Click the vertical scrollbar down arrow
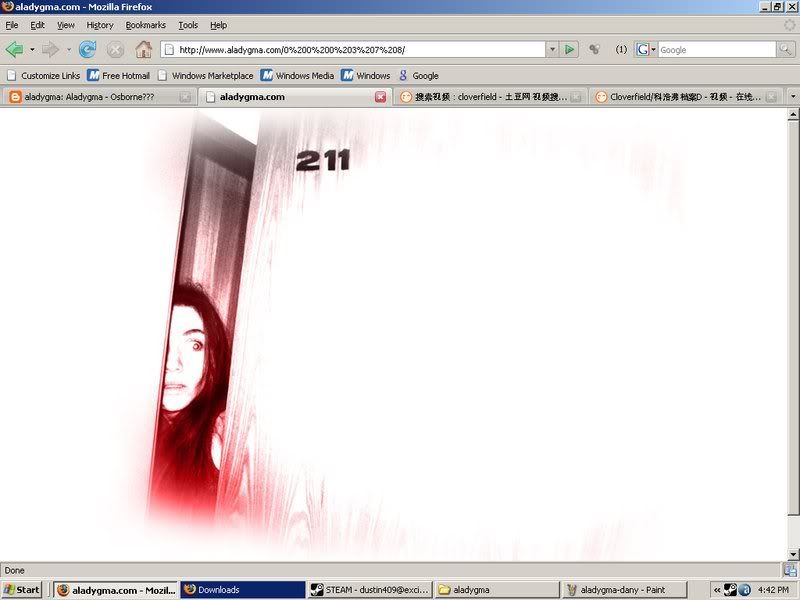Screen dimensions: 800x600 point(793,555)
